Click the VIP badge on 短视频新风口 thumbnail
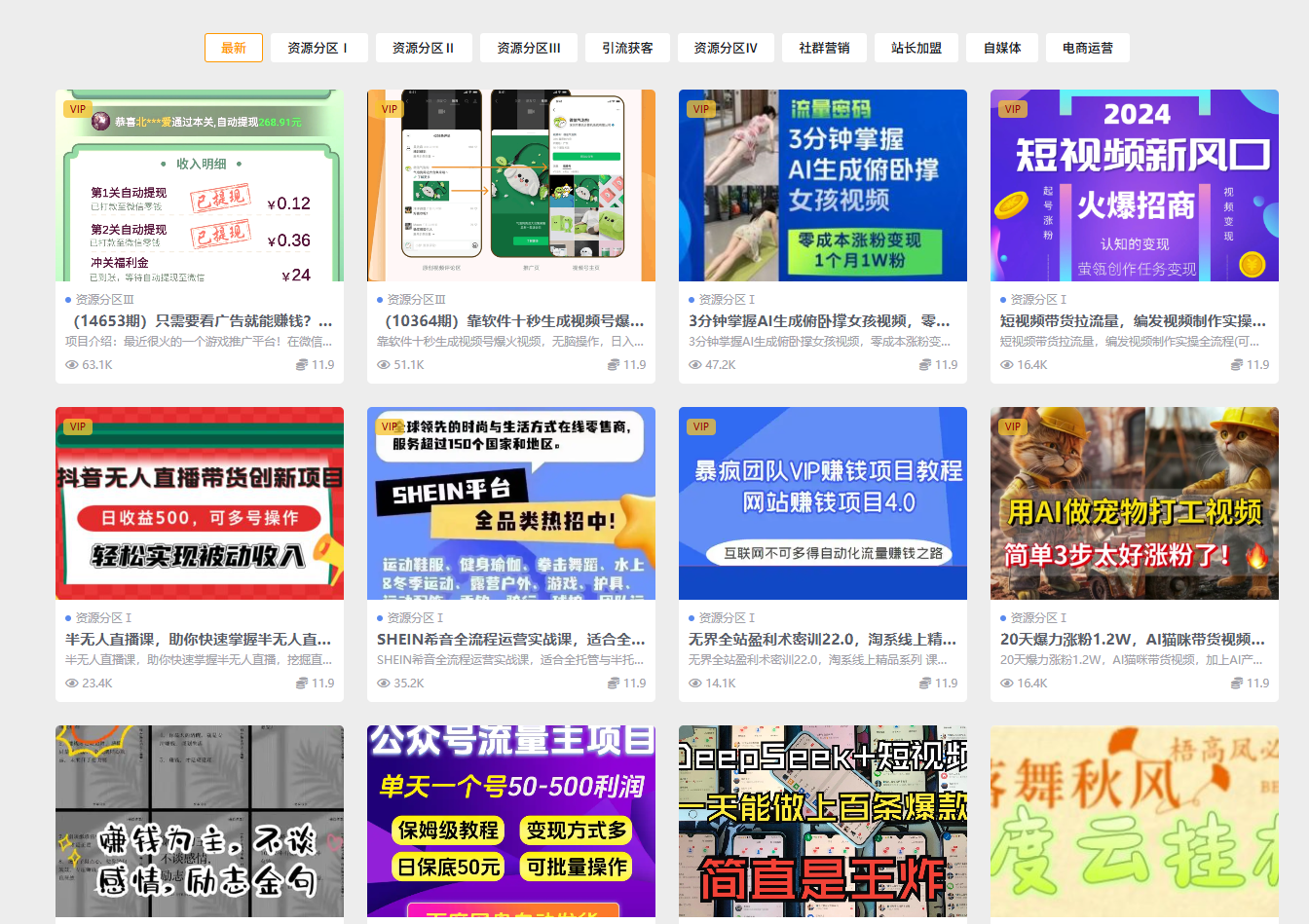 point(1013,109)
